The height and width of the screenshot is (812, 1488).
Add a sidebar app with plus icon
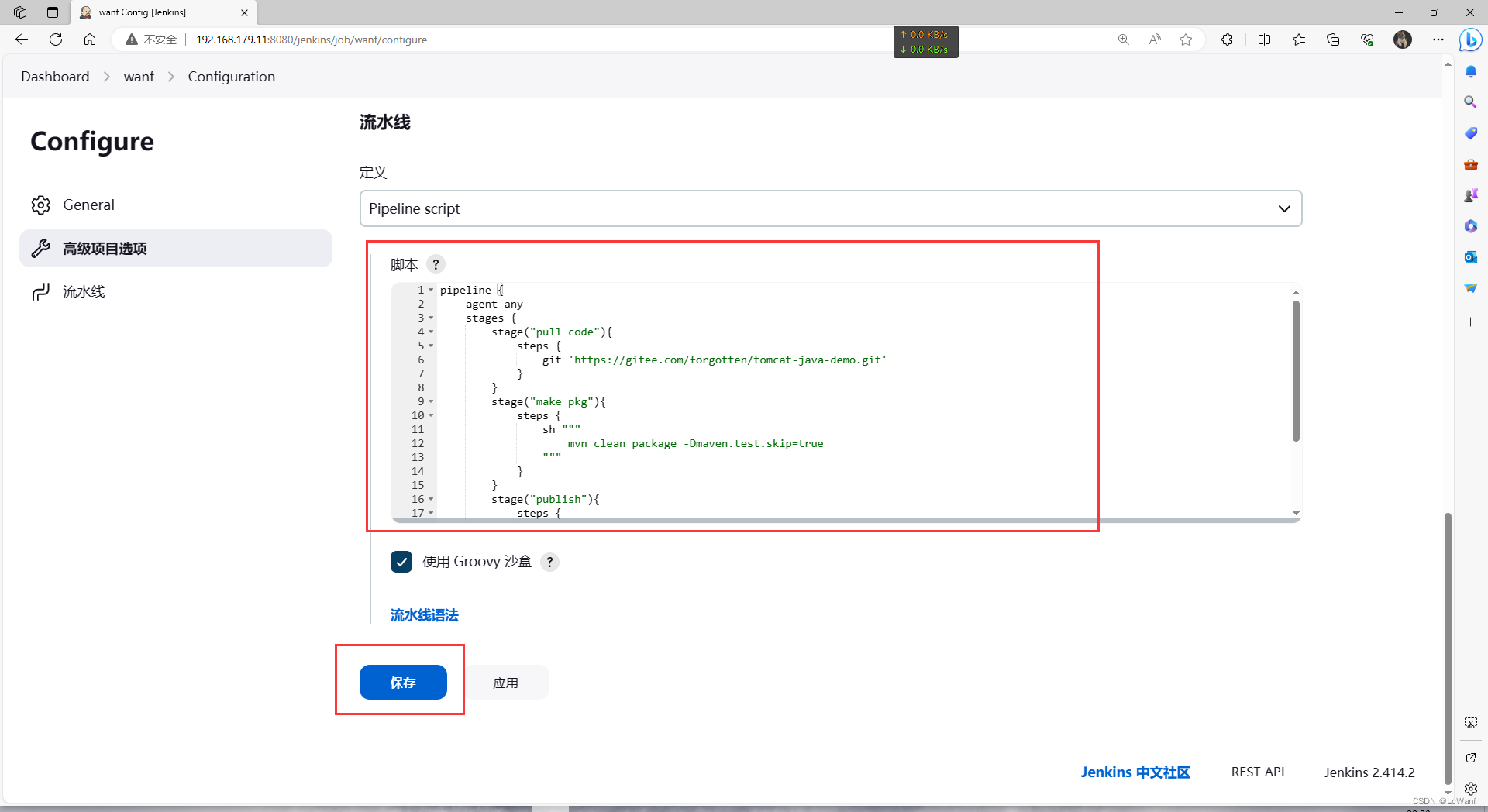coord(1470,322)
